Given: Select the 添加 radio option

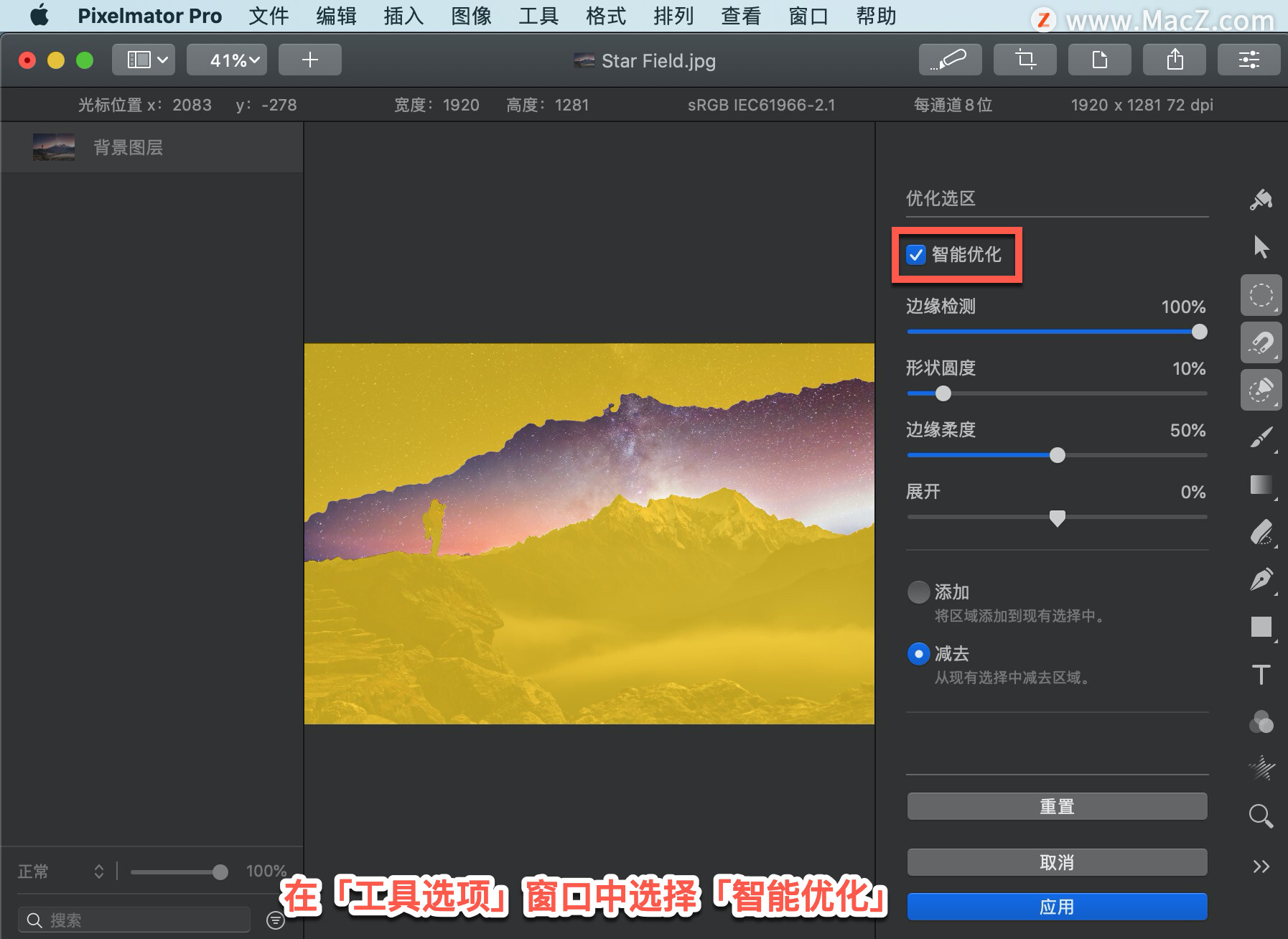Looking at the screenshot, I should click(918, 592).
